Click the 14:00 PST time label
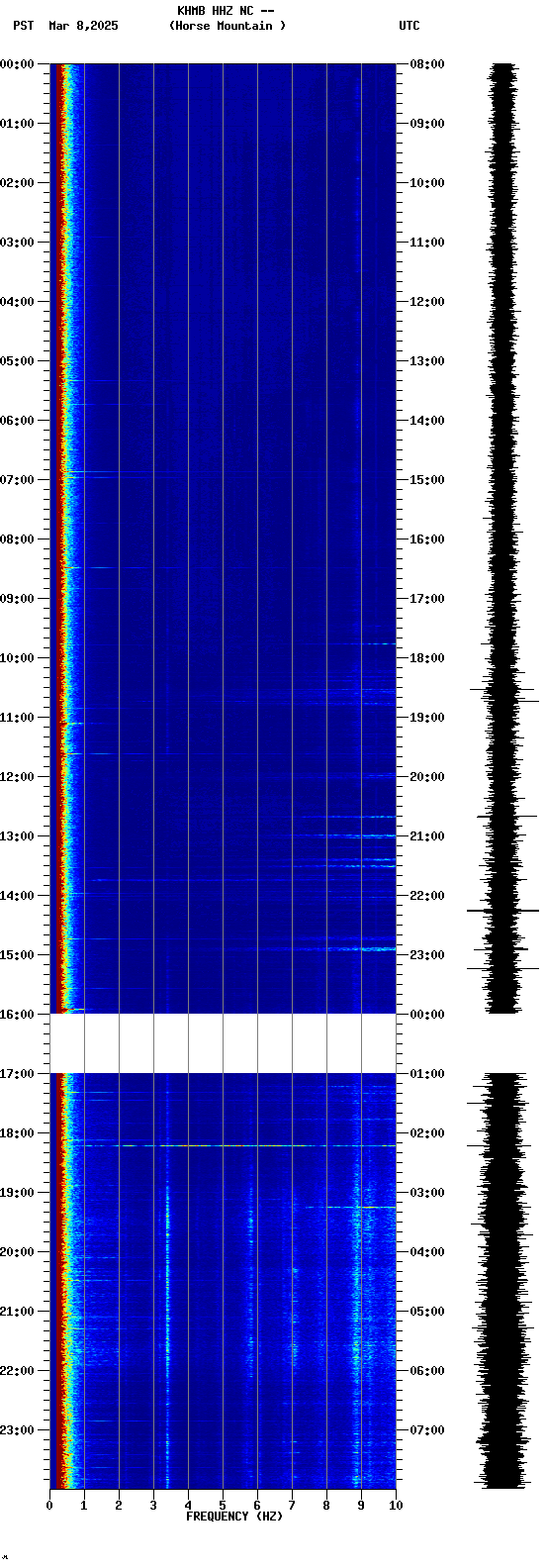The image size is (546, 1568). click(17, 896)
